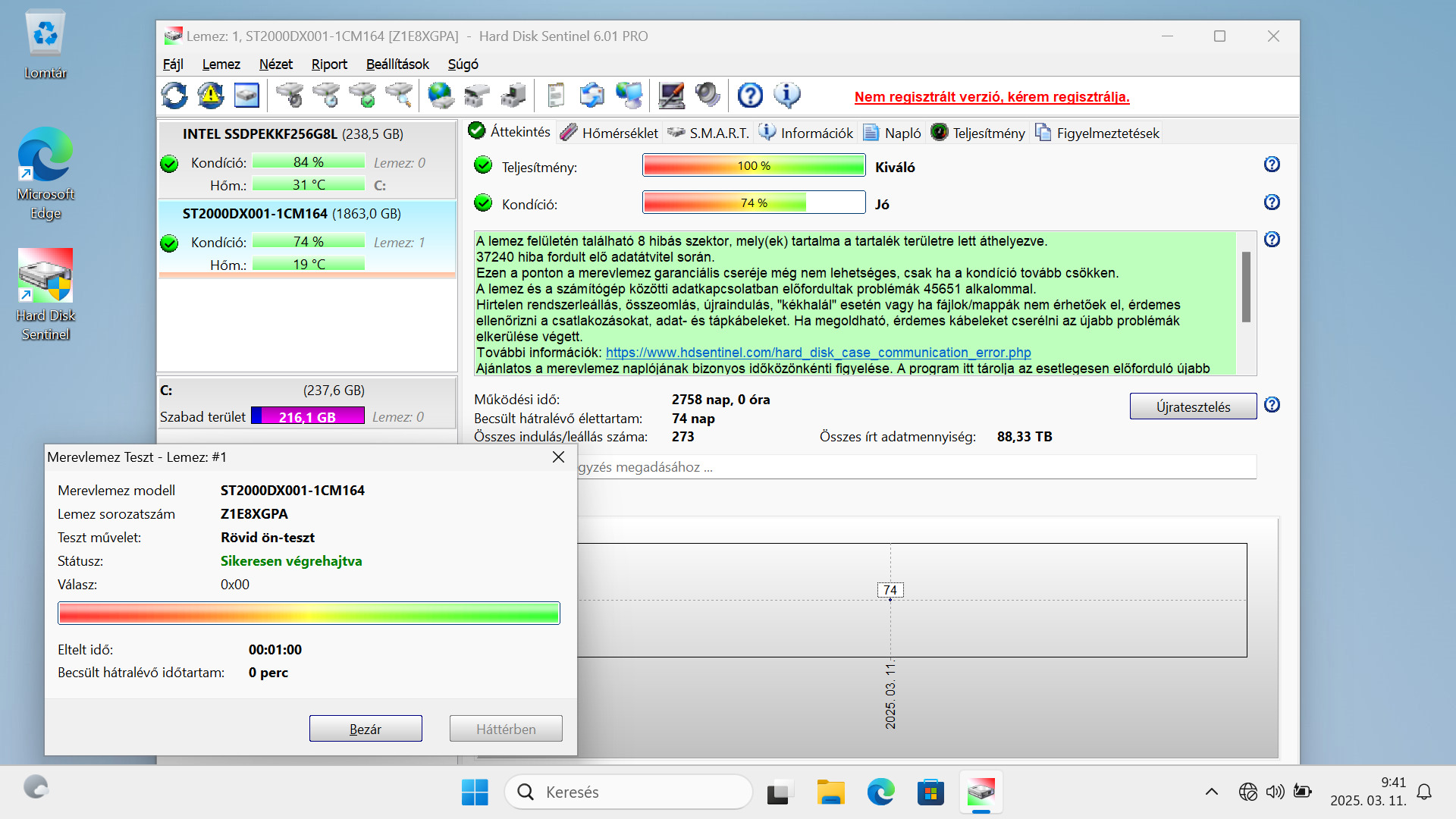Click the globe with disk toolbar icon

(x=441, y=96)
